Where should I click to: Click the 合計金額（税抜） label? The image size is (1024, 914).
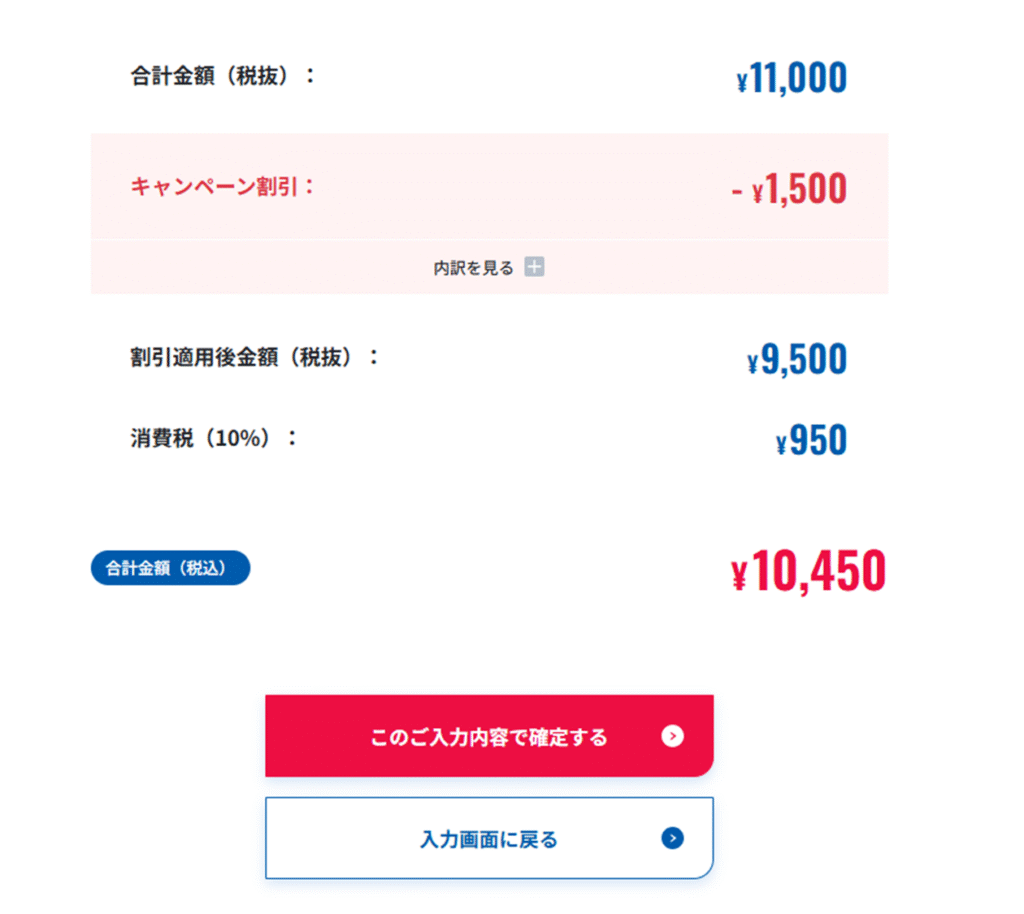[223, 76]
